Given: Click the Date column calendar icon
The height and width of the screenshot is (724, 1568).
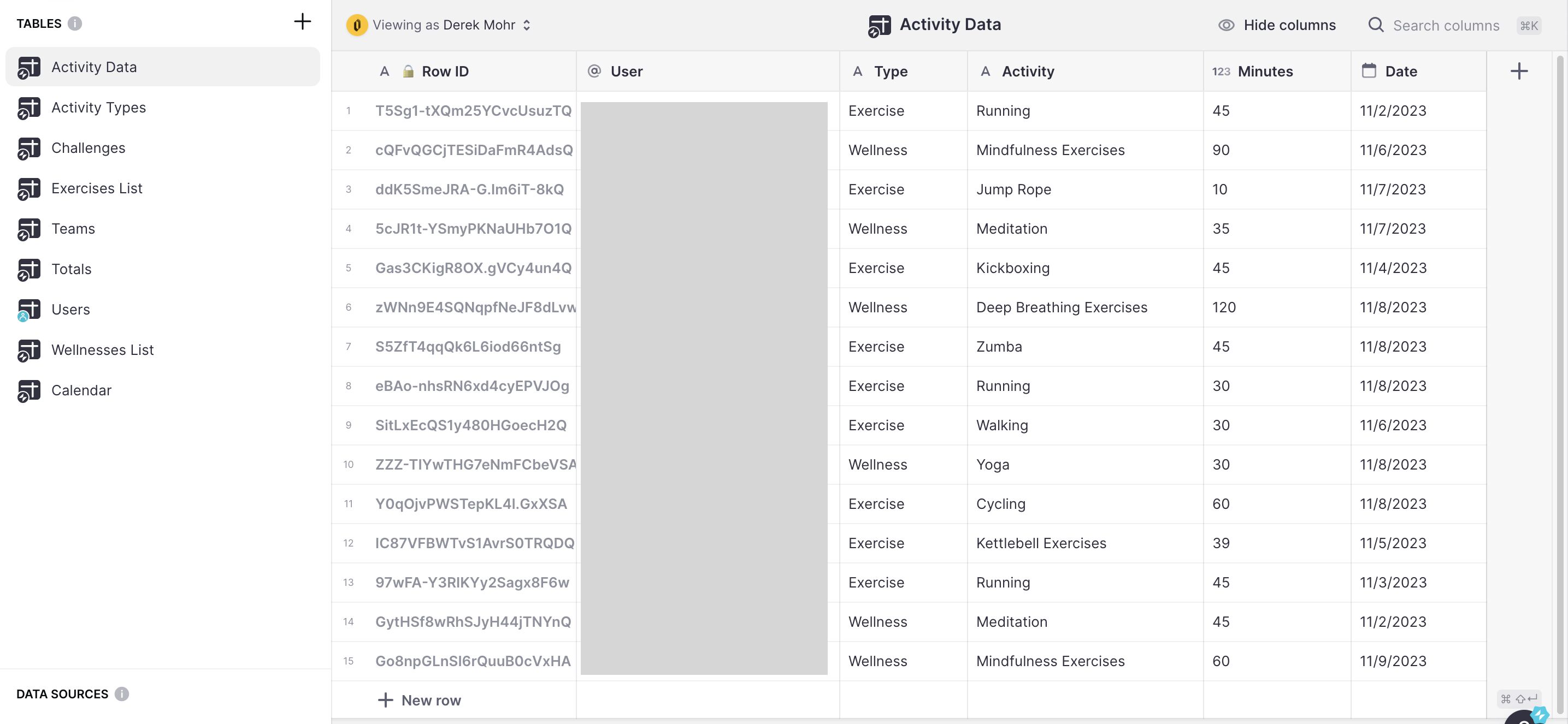Looking at the screenshot, I should pos(1369,70).
